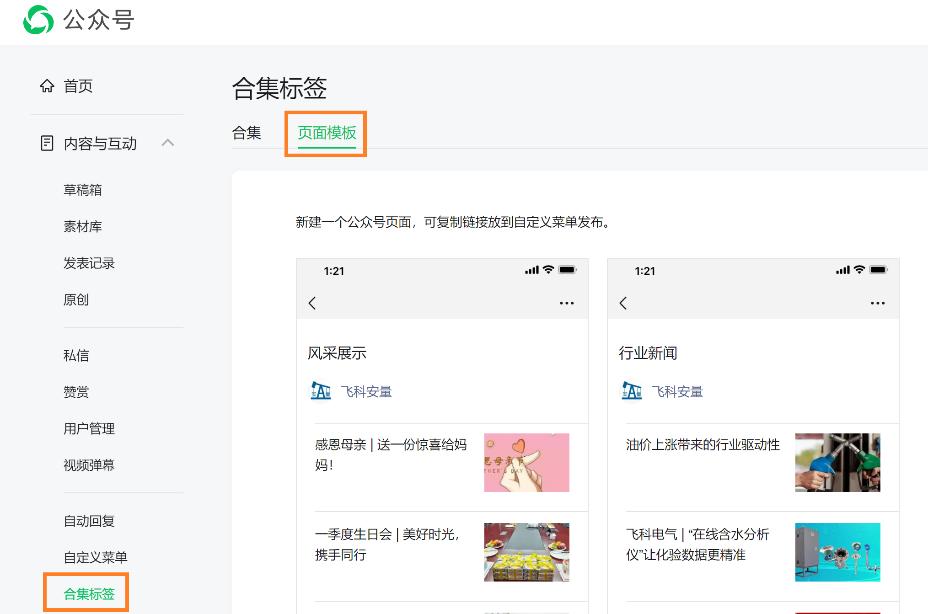Image resolution: width=928 pixels, height=614 pixels.
Task: Click the fuel pump article thumbnail
Action: 838,462
